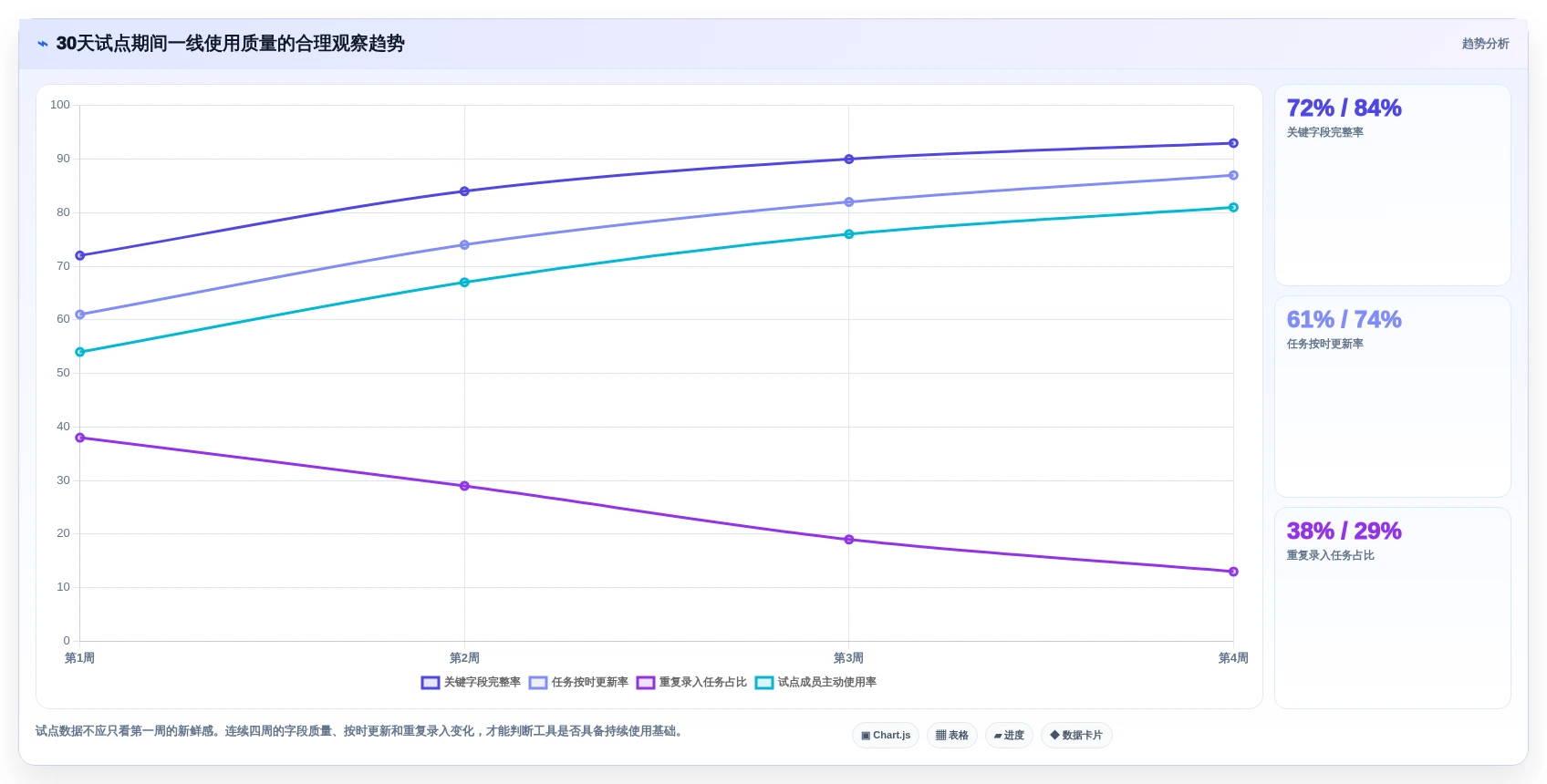This screenshot has height=784, width=1547.
Task: Click the 第3周 x-axis label
Action: coord(848,658)
